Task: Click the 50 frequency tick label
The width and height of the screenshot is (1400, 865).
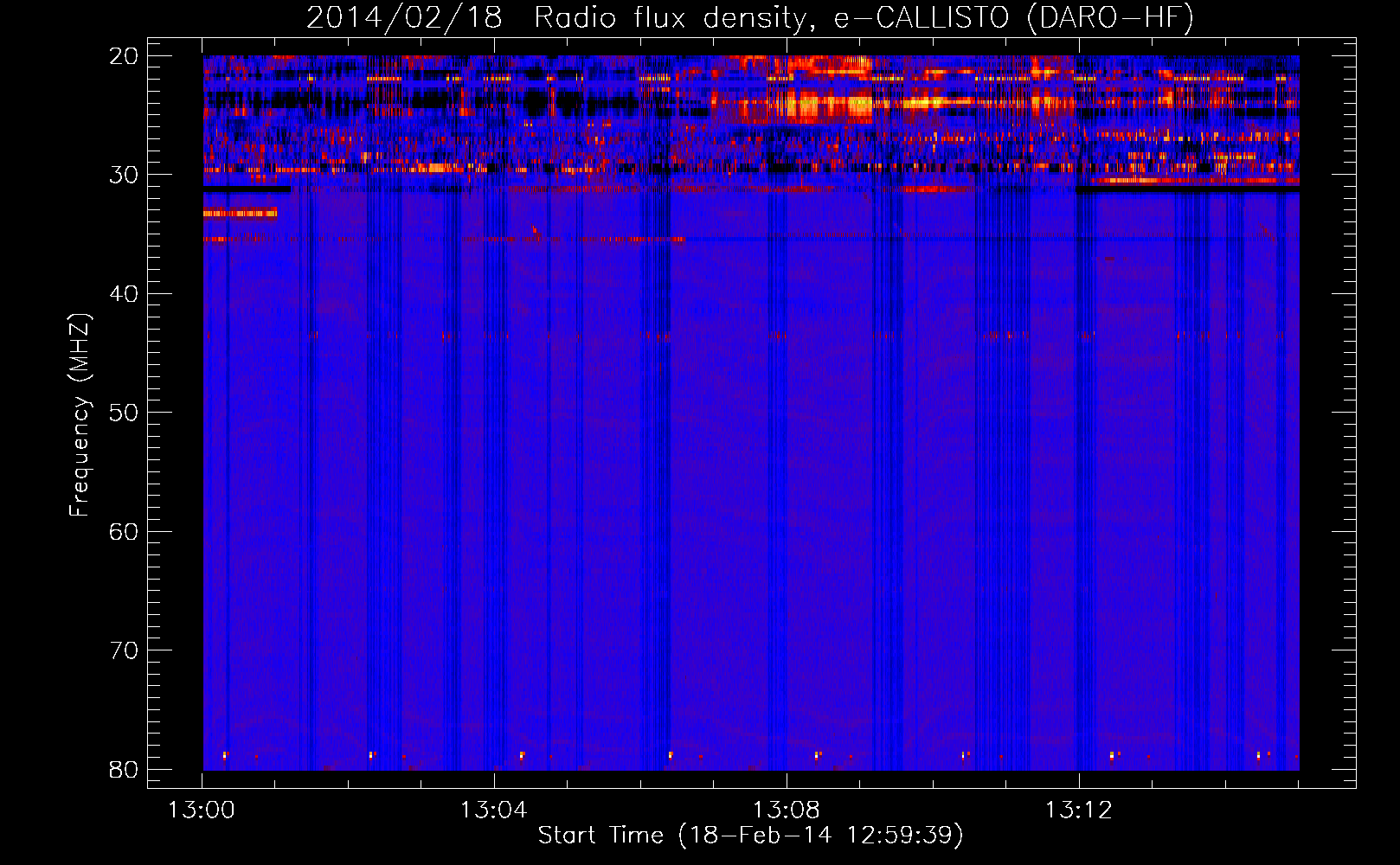Action: pyautogui.click(x=124, y=413)
